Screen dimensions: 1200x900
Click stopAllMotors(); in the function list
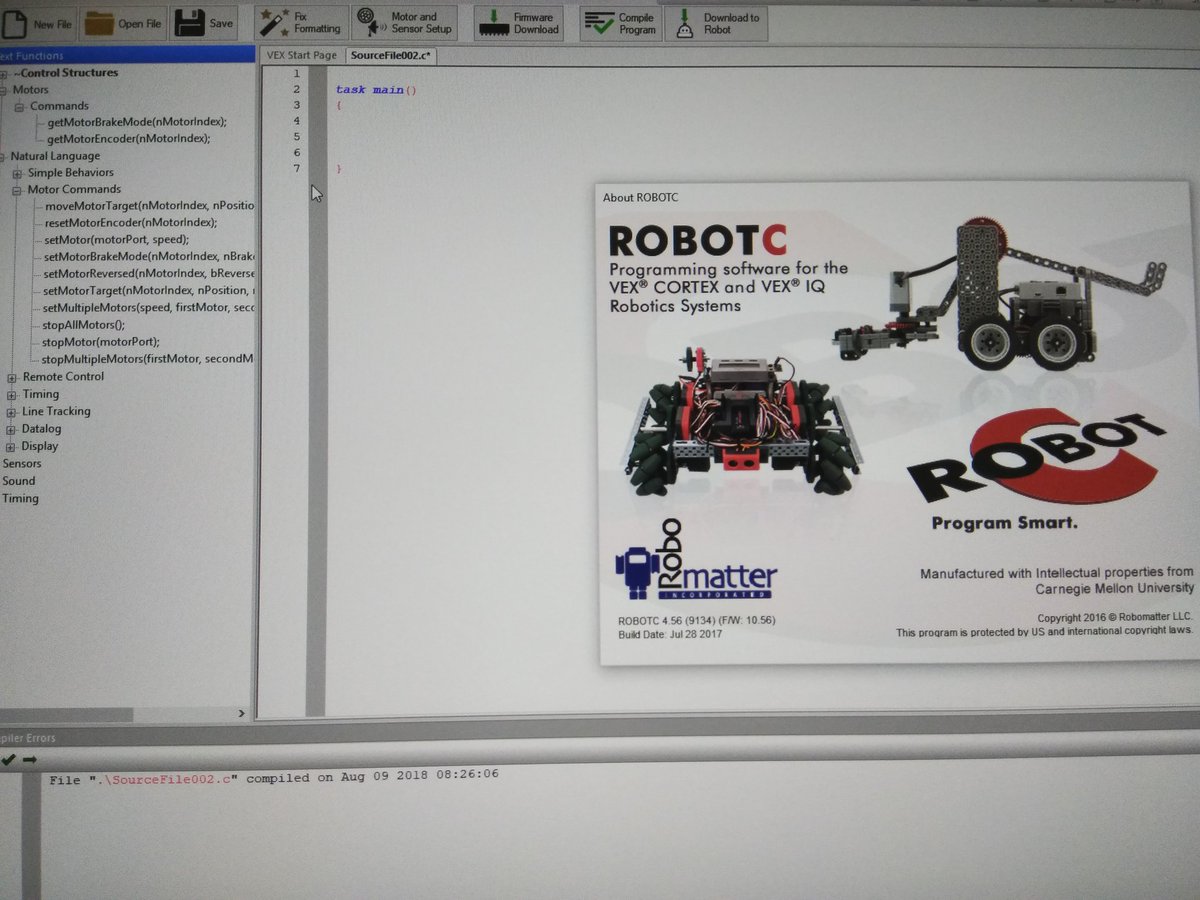coord(83,325)
